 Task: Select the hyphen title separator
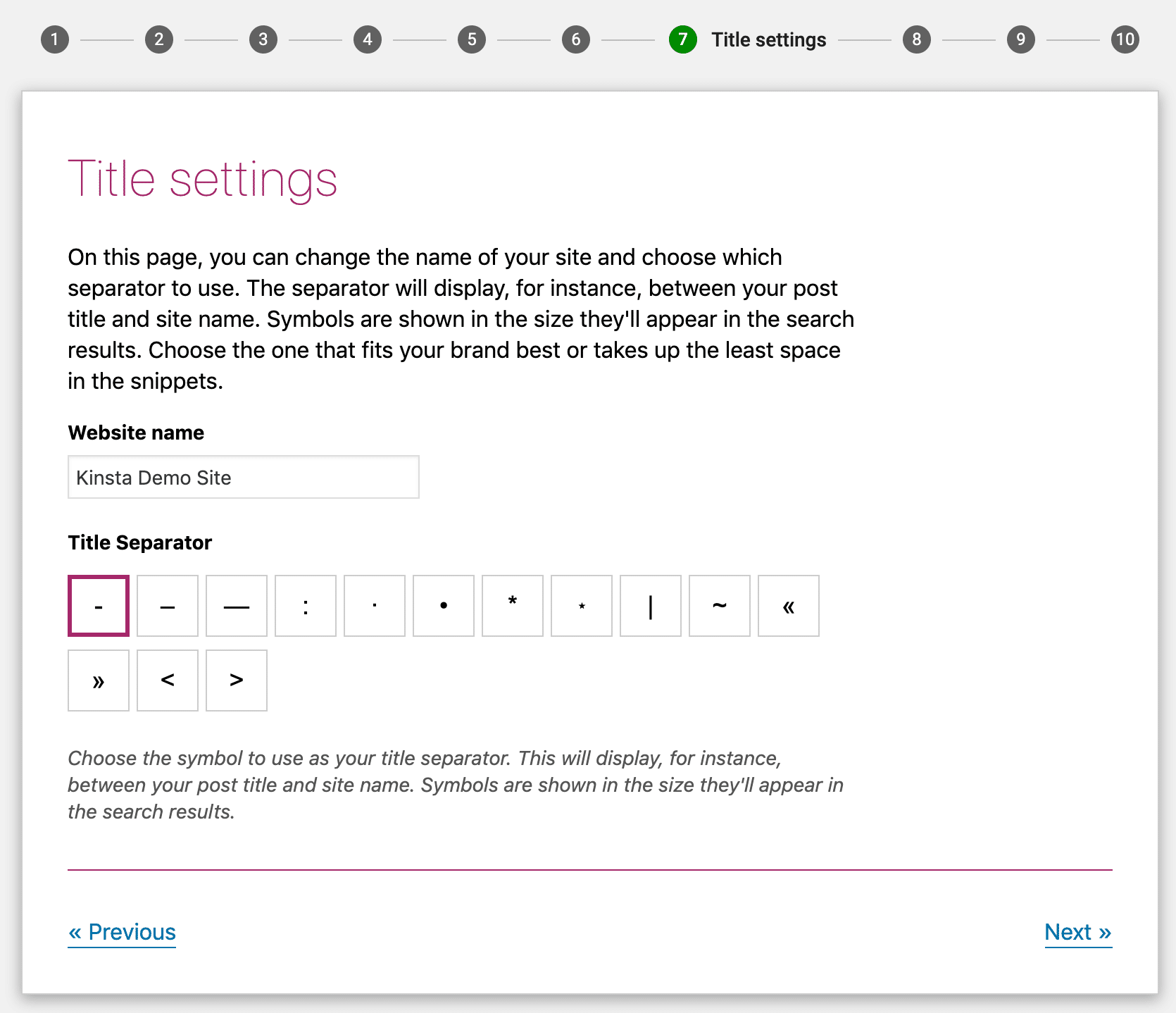99,606
